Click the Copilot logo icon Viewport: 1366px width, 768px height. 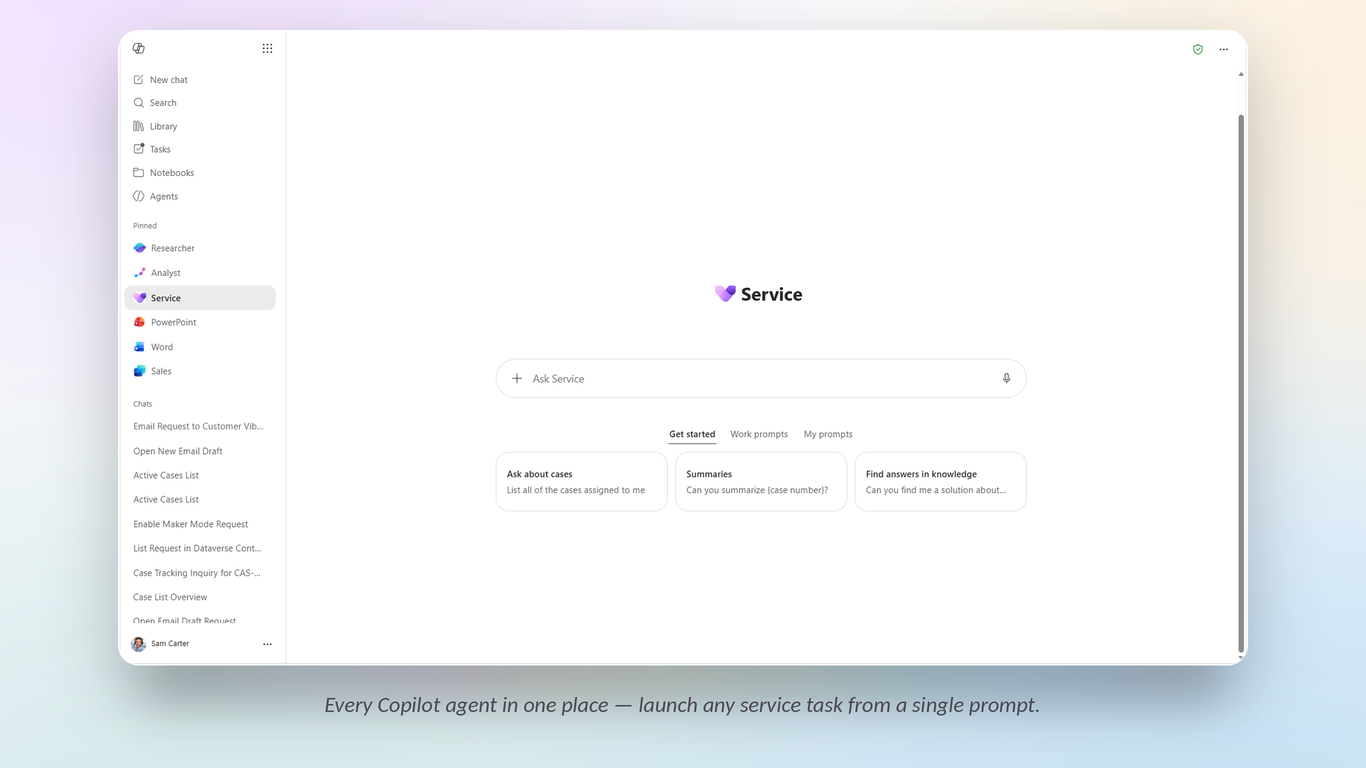[x=139, y=48]
